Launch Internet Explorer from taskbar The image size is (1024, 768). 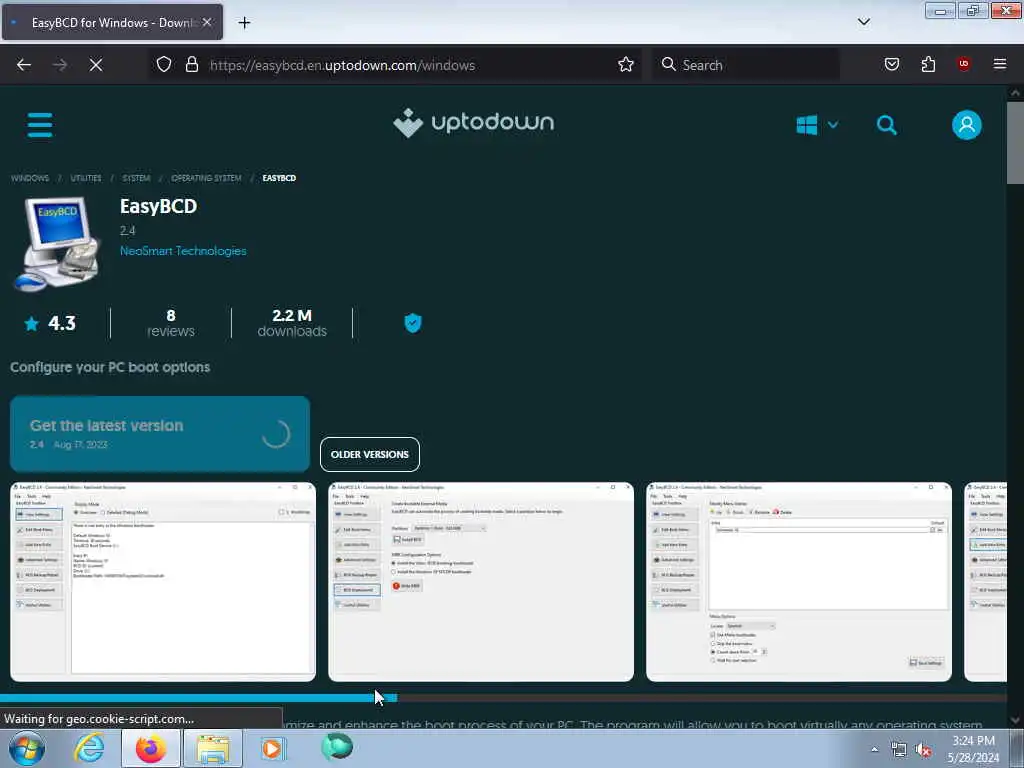tap(89, 748)
